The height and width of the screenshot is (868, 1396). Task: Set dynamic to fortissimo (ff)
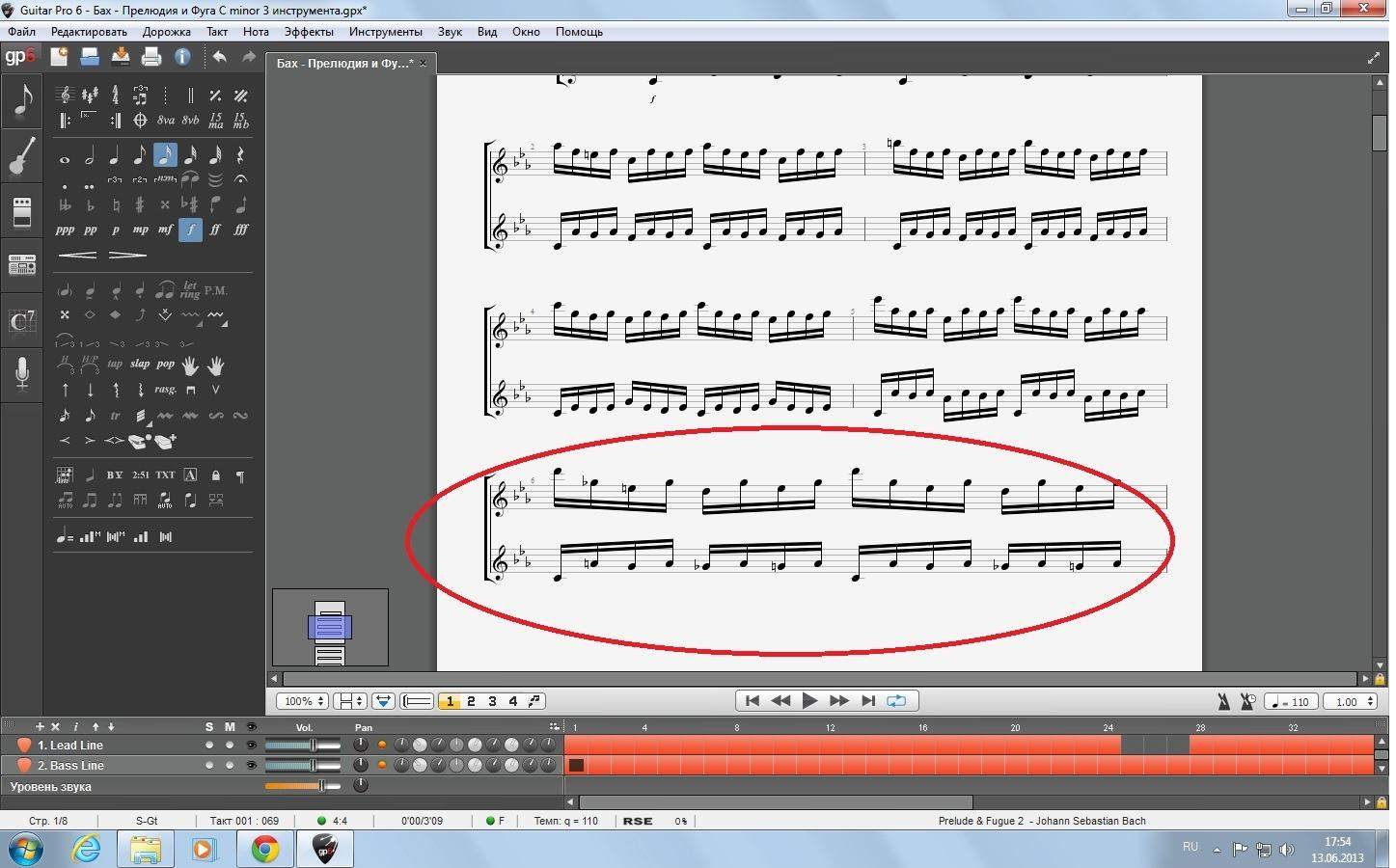pyautogui.click(x=215, y=230)
